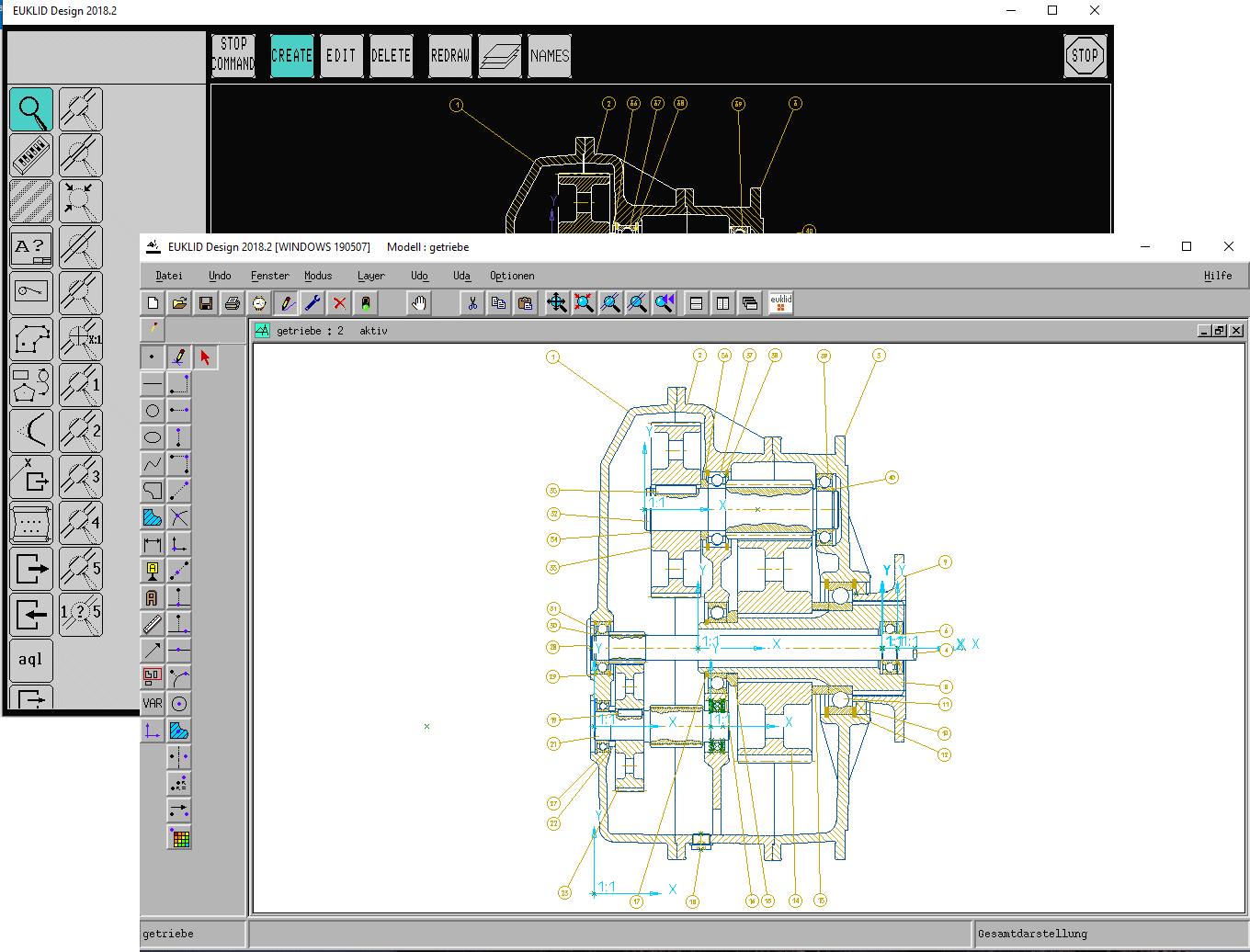The width and height of the screenshot is (1250, 952).
Task: Open a file with the folder icon
Action: (x=179, y=303)
